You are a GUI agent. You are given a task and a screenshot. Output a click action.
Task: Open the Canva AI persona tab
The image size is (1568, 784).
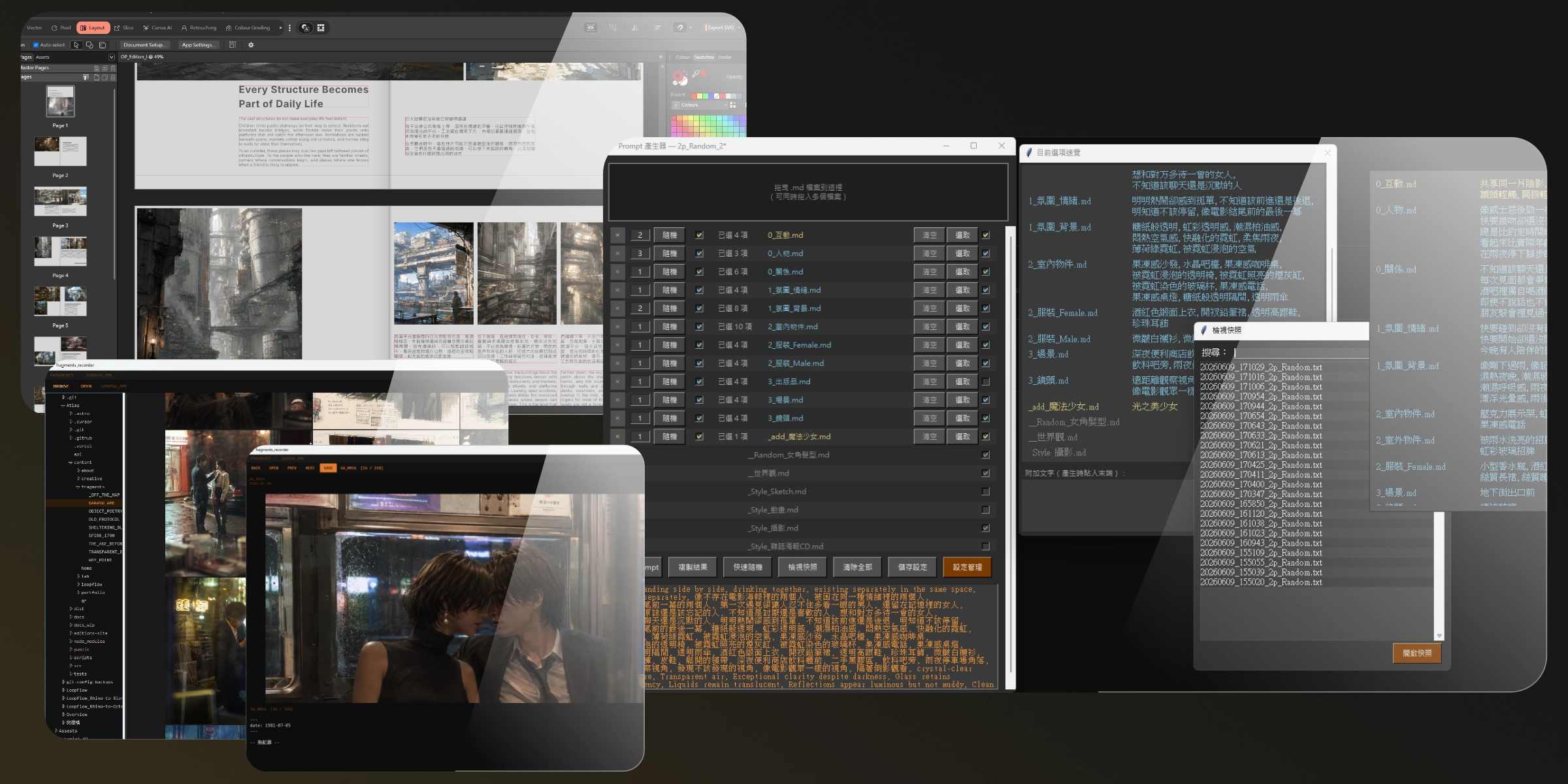pyautogui.click(x=157, y=27)
